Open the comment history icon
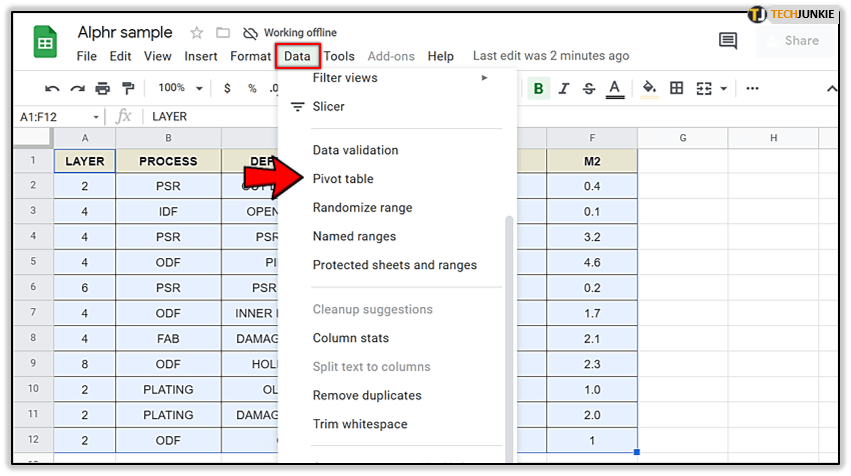The image size is (851, 476). 728,40
